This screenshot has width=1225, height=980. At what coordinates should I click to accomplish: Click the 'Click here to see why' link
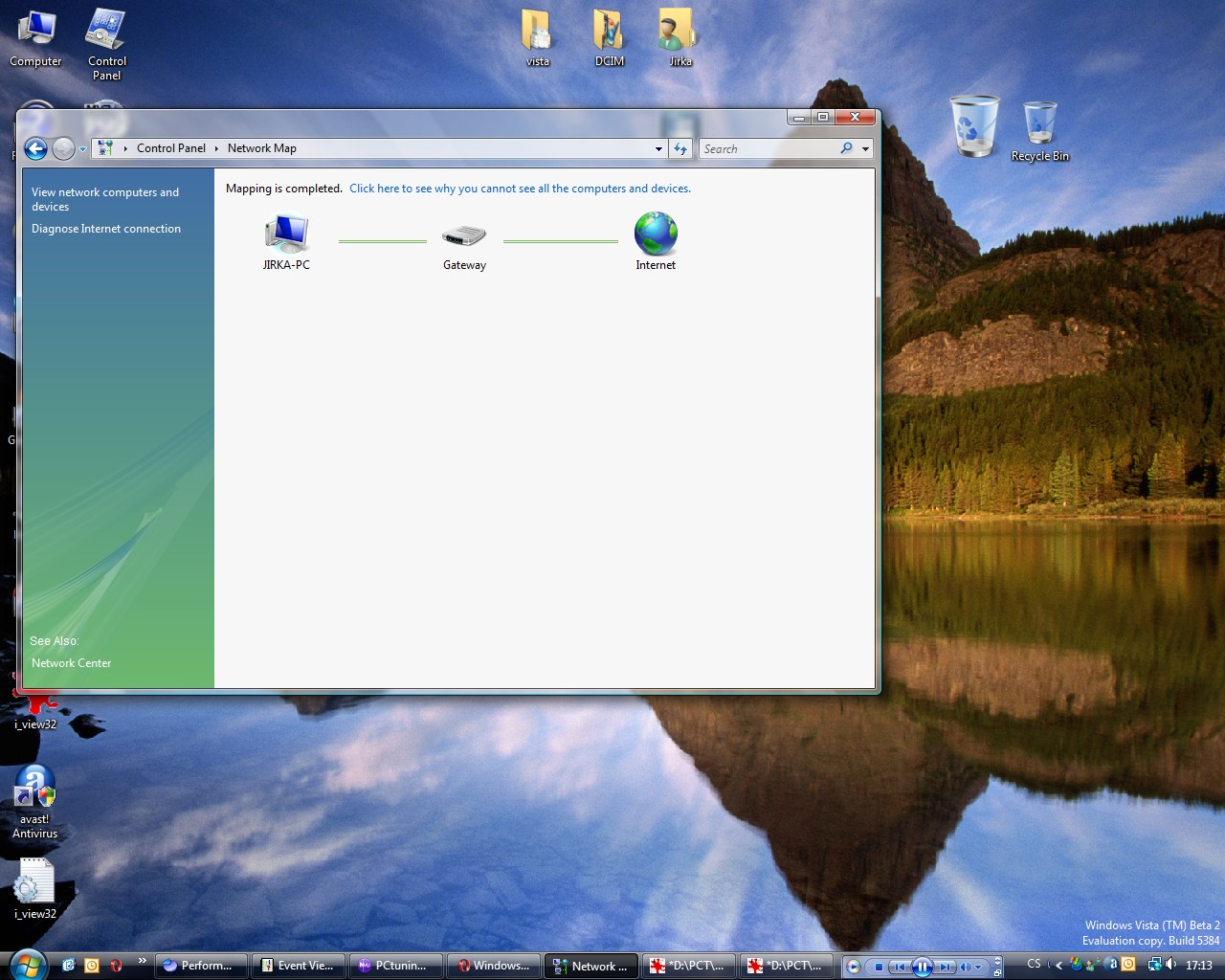coord(520,189)
